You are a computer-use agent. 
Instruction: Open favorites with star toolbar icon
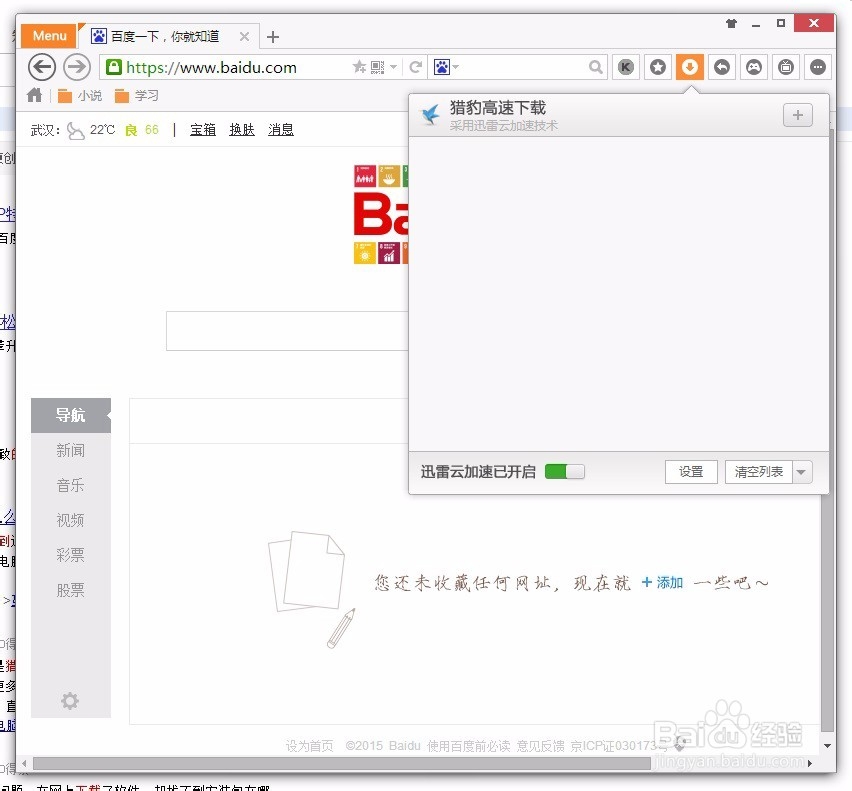[658, 67]
